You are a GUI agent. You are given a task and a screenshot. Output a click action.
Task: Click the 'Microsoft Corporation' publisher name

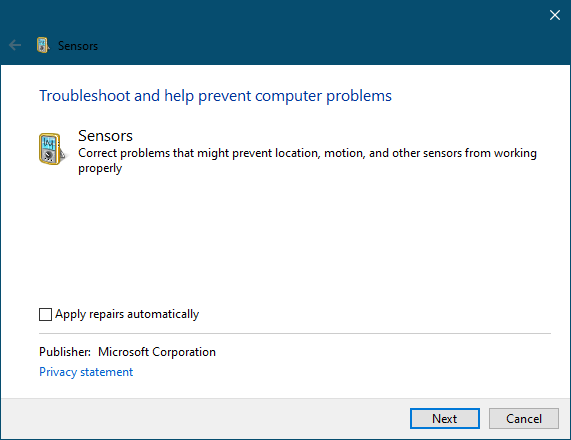[157, 352]
